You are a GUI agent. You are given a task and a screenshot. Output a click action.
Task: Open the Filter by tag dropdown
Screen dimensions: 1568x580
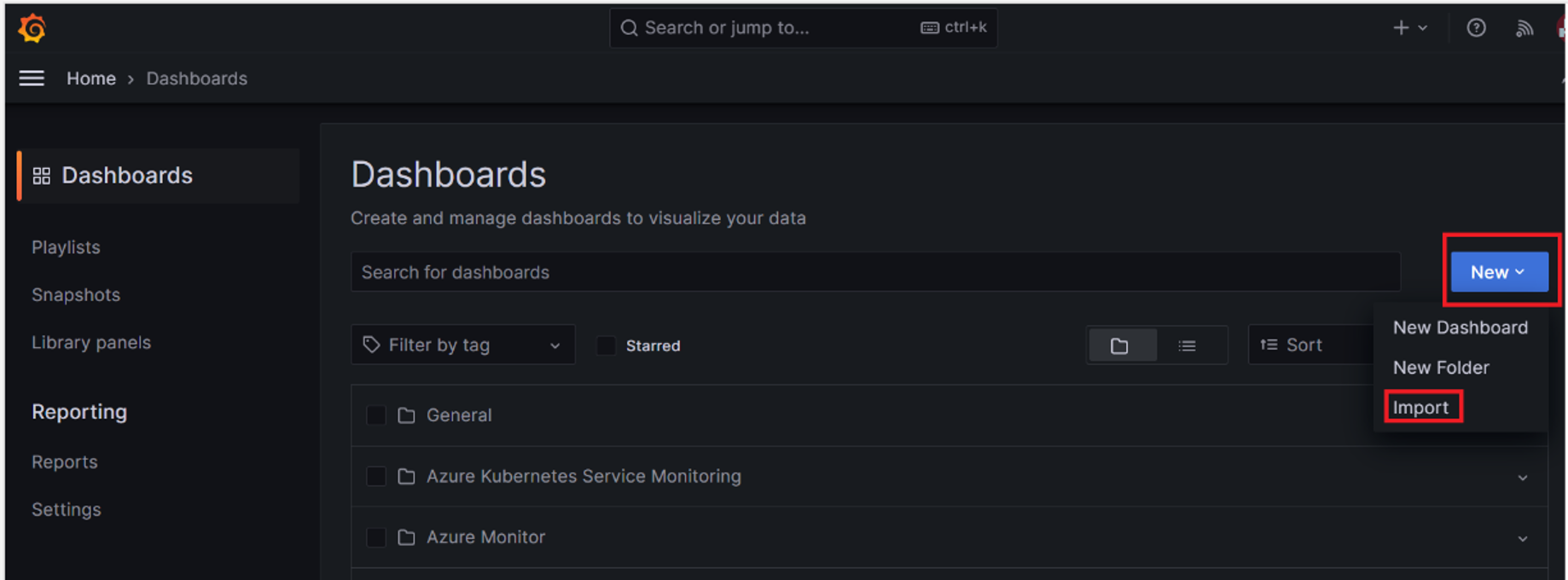click(x=462, y=345)
